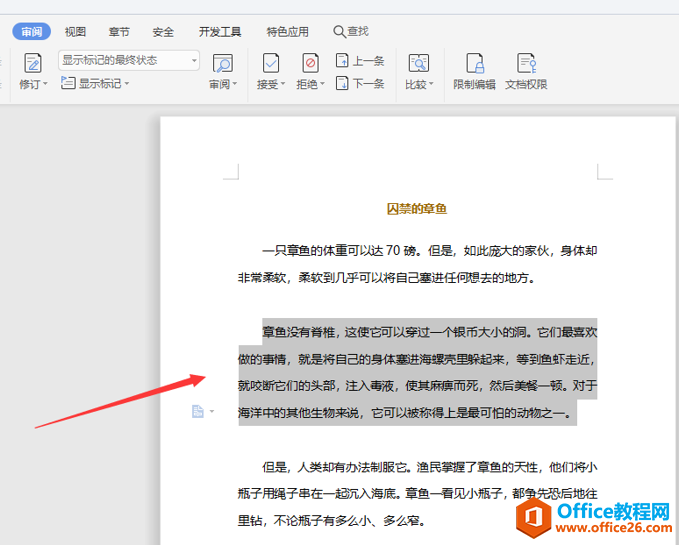Switch to the 视图 tab
The height and width of the screenshot is (545, 679).
coord(75,32)
